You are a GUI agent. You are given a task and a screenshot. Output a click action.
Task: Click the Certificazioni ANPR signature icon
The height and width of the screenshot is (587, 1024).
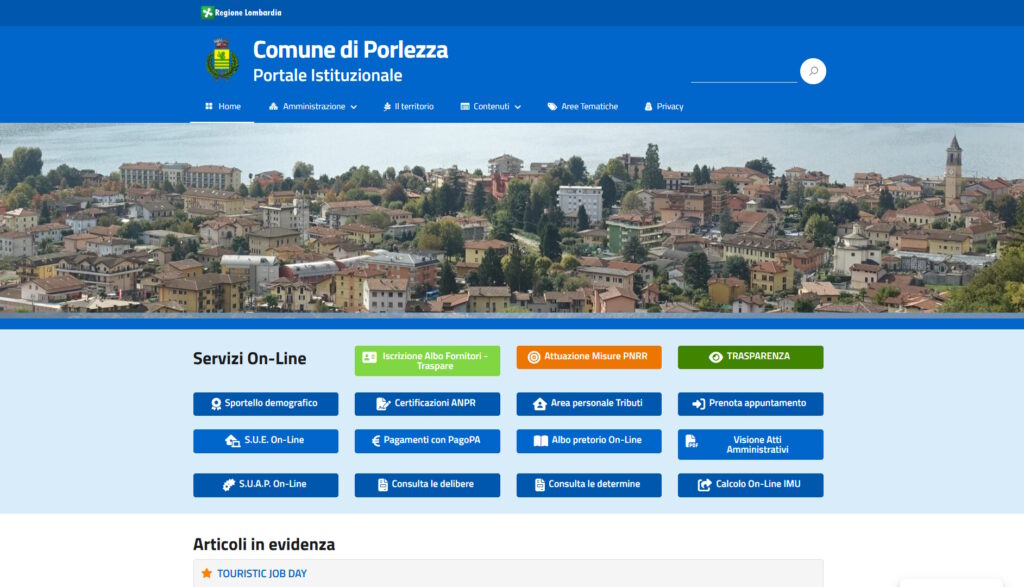[383, 404]
